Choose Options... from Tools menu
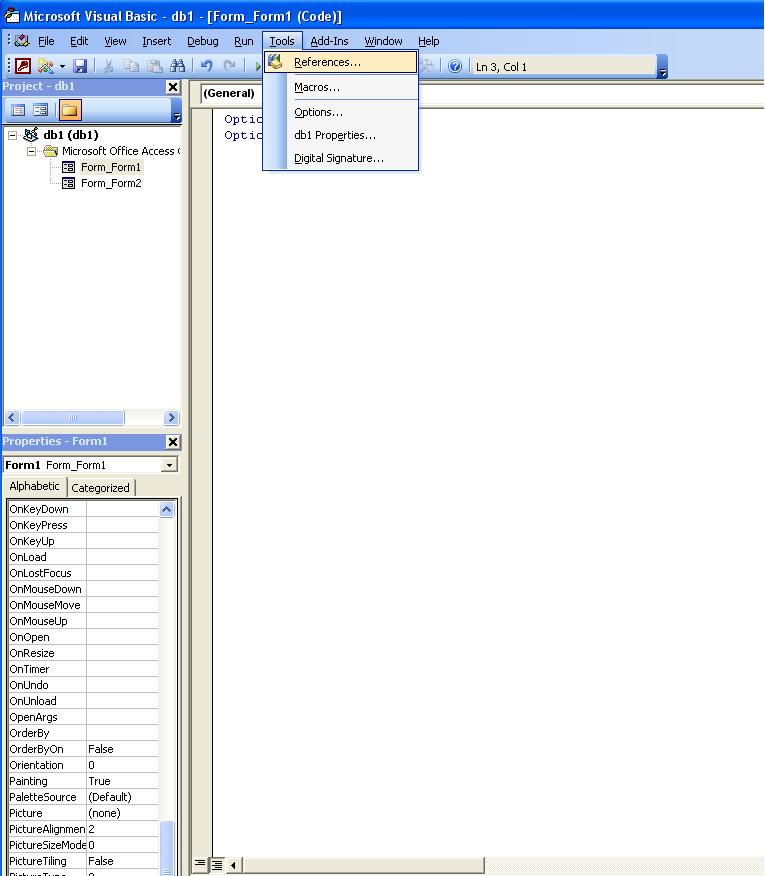The height and width of the screenshot is (876, 765). click(x=341, y=112)
